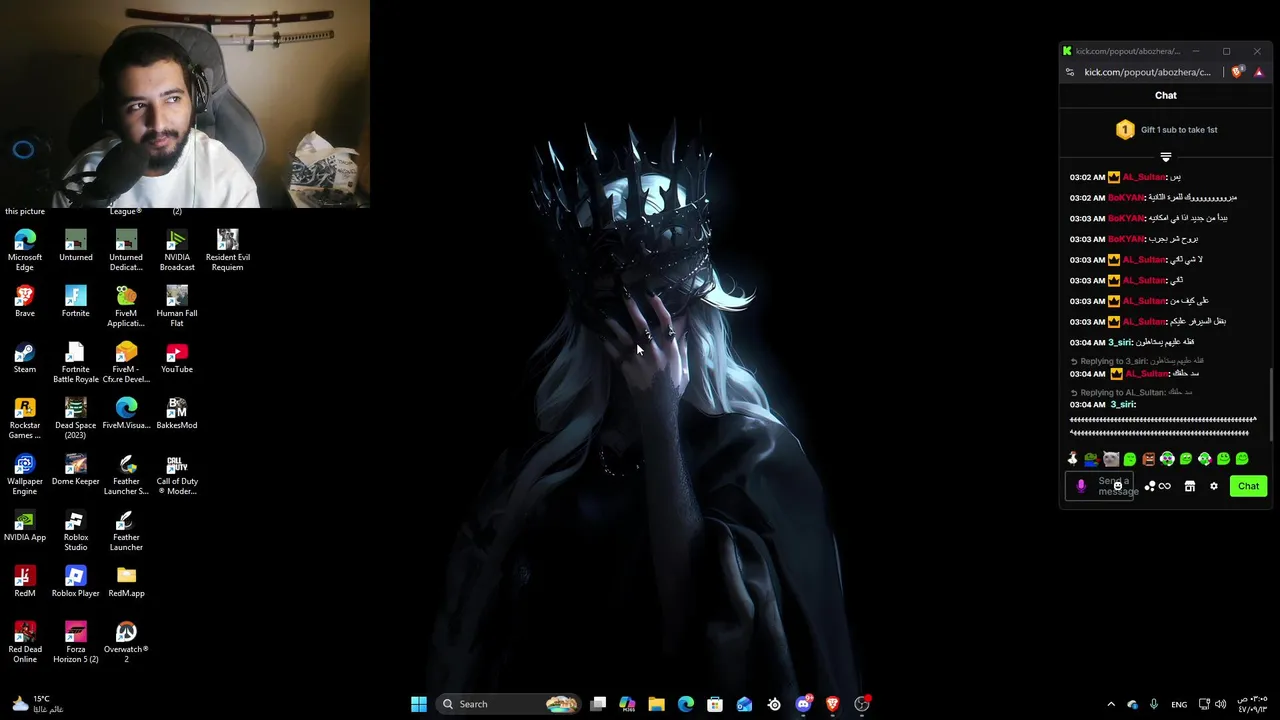Click AL_Sultan username on the 03:02 message
Screen dimensions: 1280x720
coord(1144,177)
